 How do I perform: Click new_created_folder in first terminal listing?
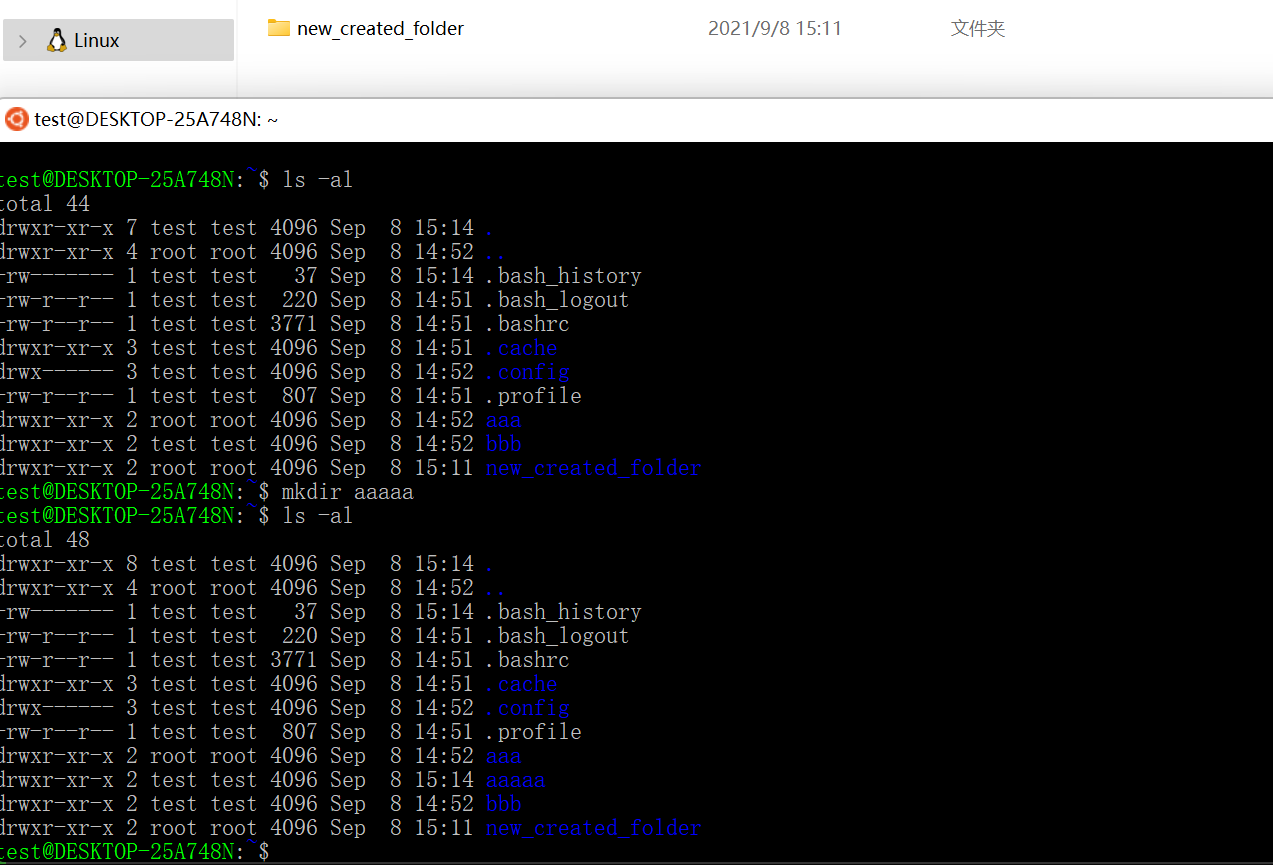(x=594, y=468)
